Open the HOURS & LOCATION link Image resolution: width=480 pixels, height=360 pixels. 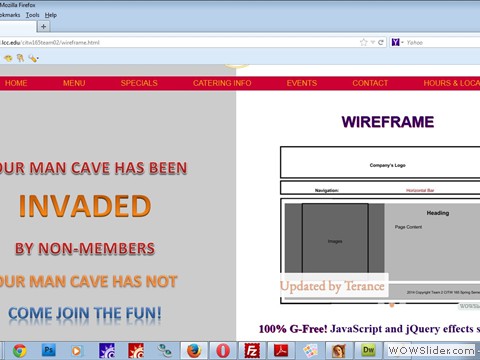pos(452,83)
